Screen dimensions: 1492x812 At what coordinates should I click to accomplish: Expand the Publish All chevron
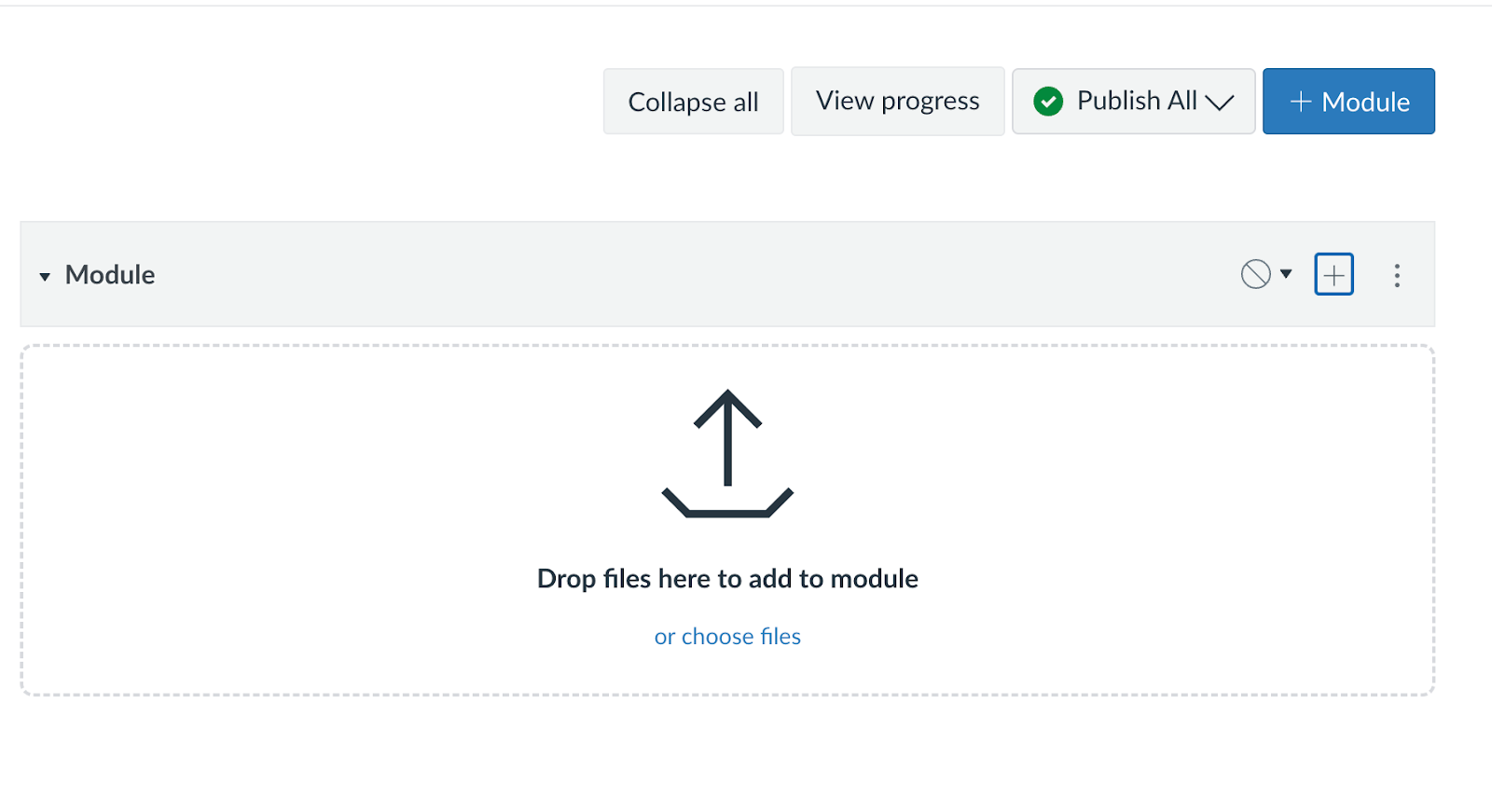coord(1219,103)
